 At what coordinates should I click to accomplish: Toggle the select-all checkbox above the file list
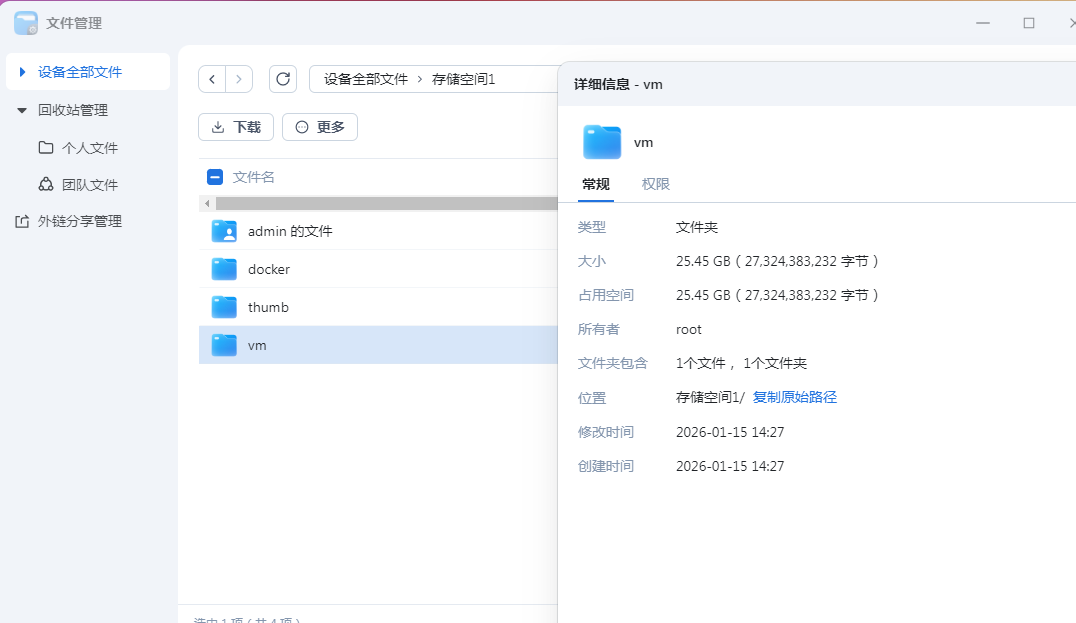coord(214,176)
